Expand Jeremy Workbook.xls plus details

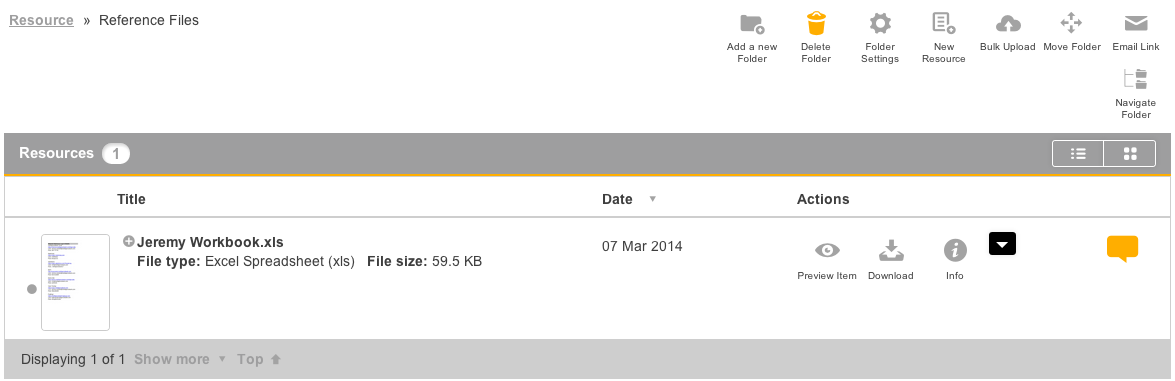[x=128, y=242]
